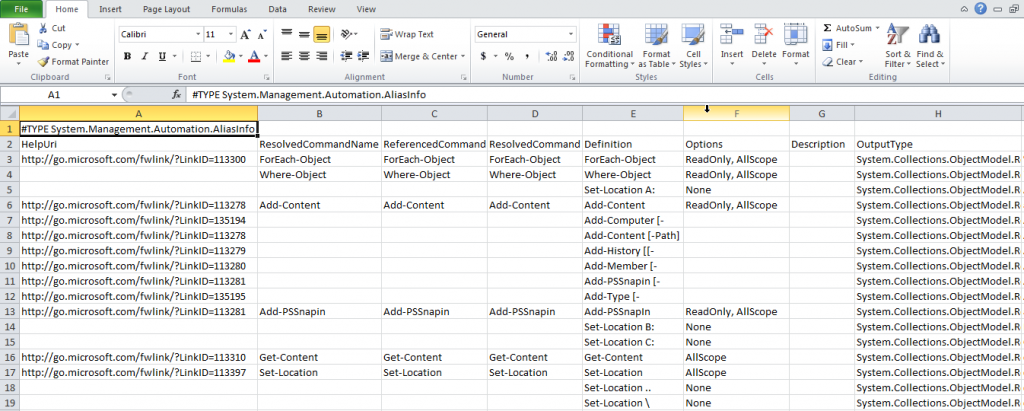Expand the Name Box dropdown arrow

tap(115, 95)
